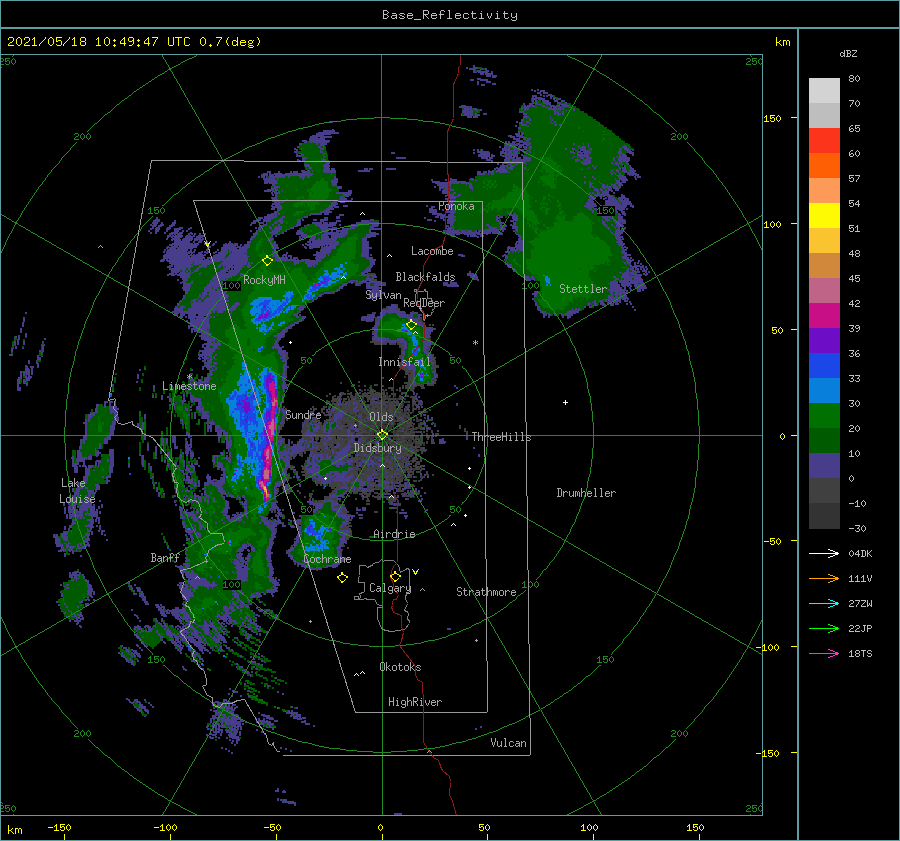Select the yellow radar-site diamond between Olds and Didsbury
The width and height of the screenshot is (900, 841).
pos(382,435)
